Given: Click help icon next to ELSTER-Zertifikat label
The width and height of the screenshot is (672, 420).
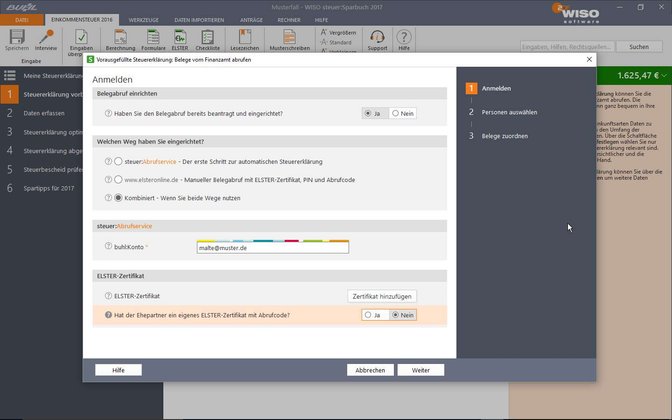Looking at the screenshot, I should coord(108,296).
